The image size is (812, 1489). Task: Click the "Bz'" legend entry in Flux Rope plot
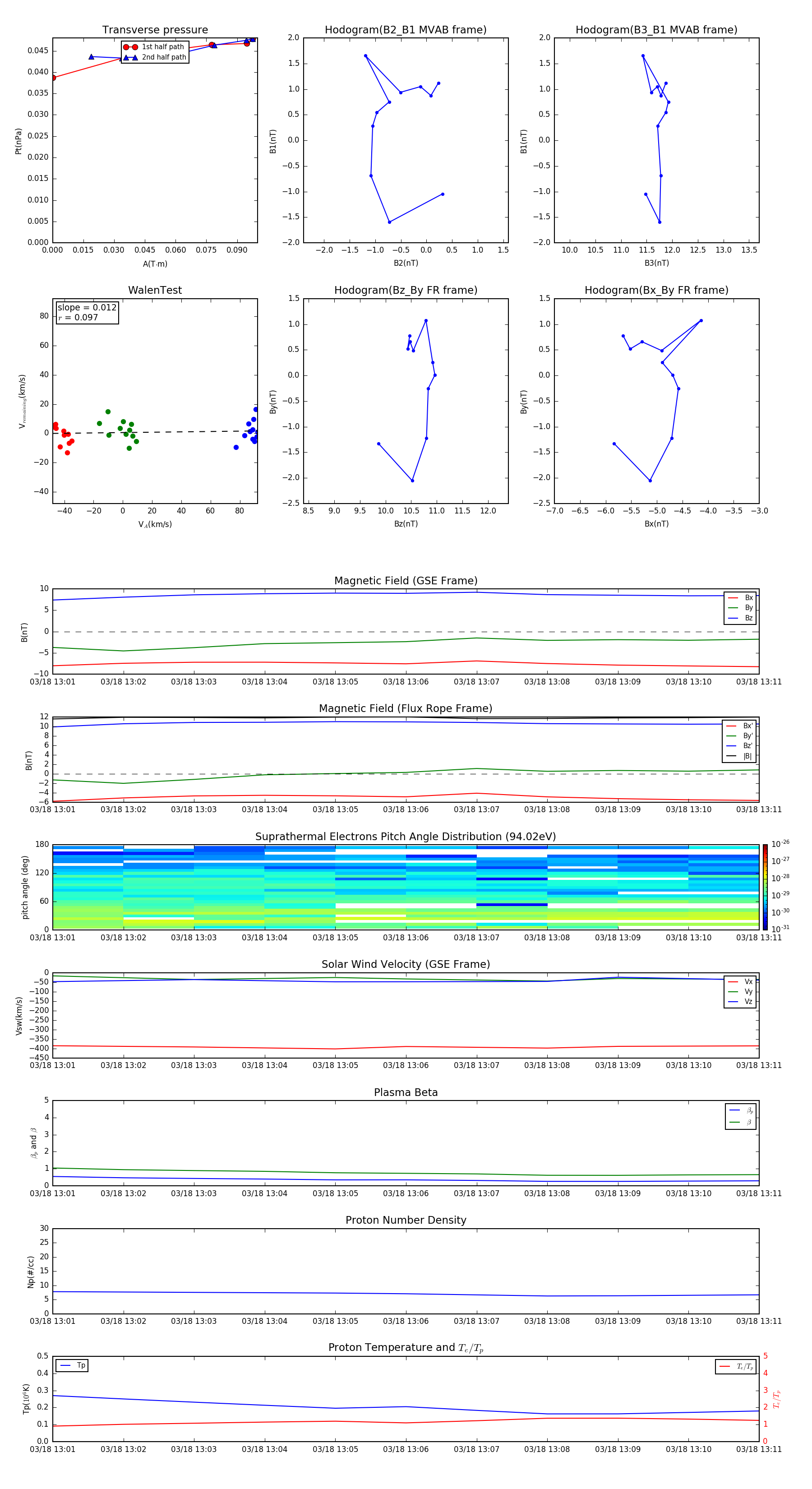tap(740, 746)
